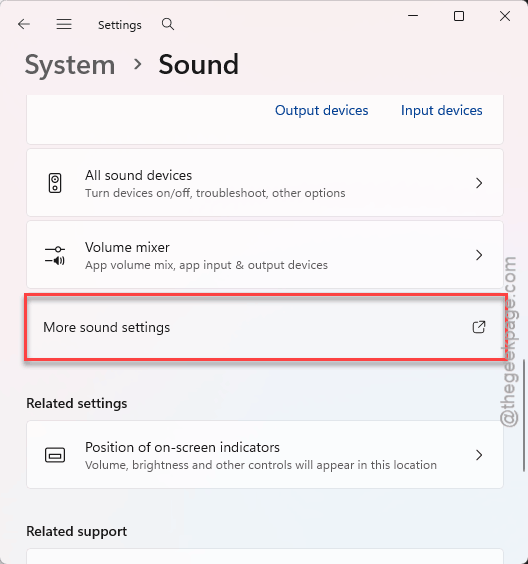The width and height of the screenshot is (528, 564).
Task: Open the Input devices link
Action: [442, 110]
